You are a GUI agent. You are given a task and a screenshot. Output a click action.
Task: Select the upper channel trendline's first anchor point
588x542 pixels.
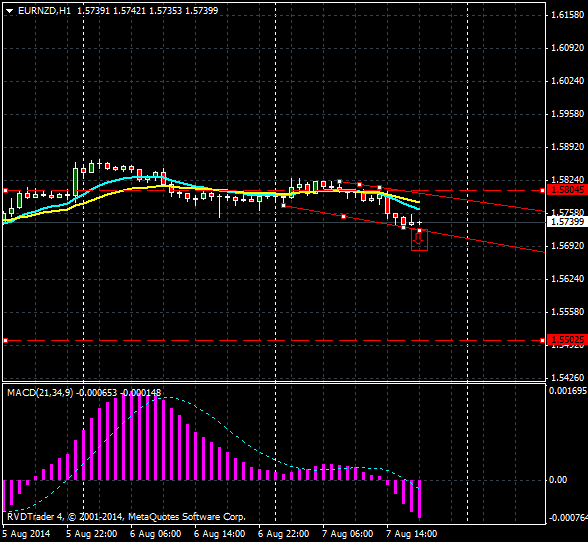[339, 182]
